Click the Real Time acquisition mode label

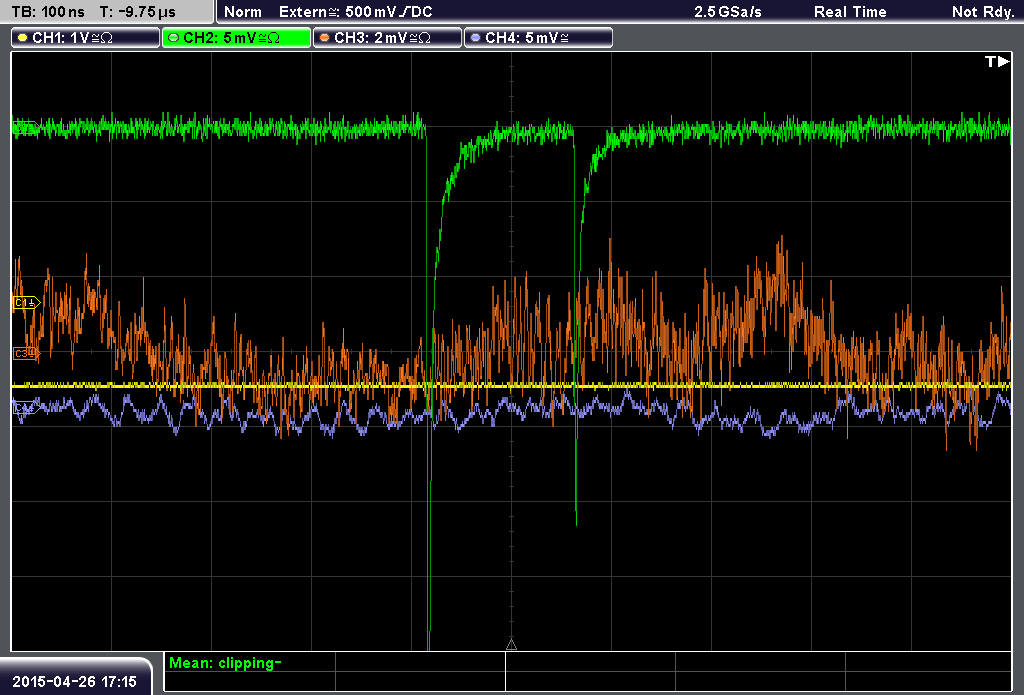point(850,12)
